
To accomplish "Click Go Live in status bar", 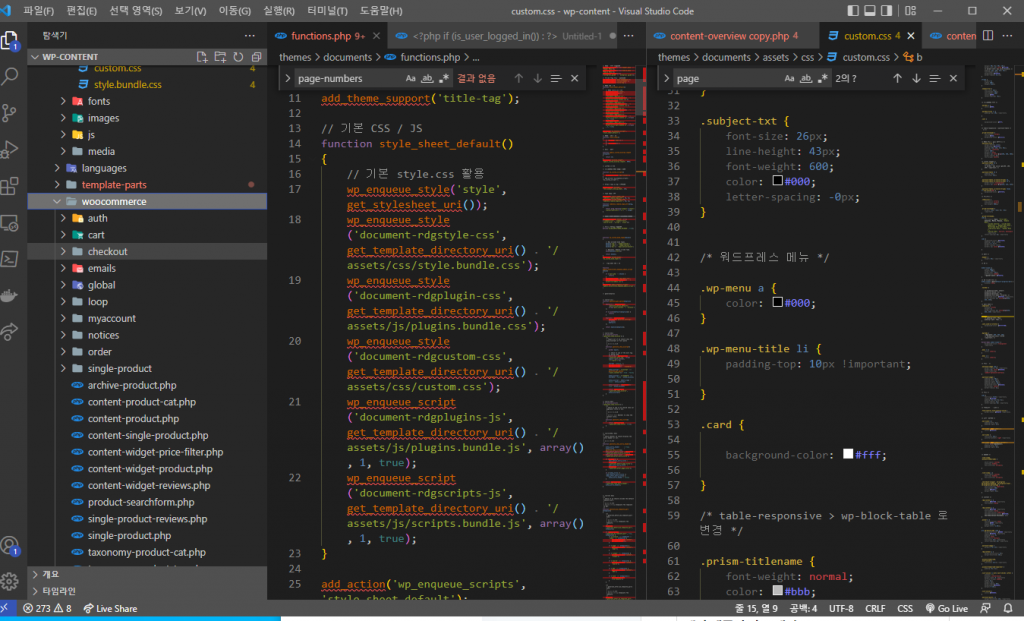I will (947, 608).
